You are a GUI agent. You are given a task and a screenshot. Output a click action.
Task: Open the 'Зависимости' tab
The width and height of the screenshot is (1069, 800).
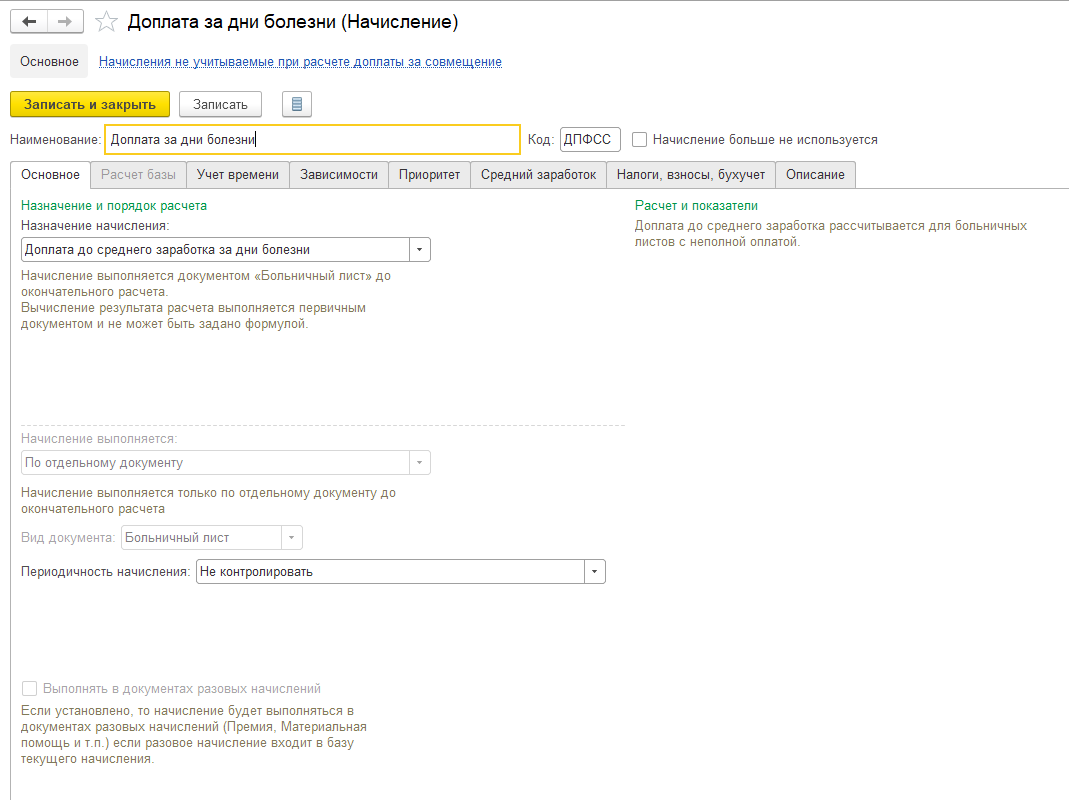339,175
